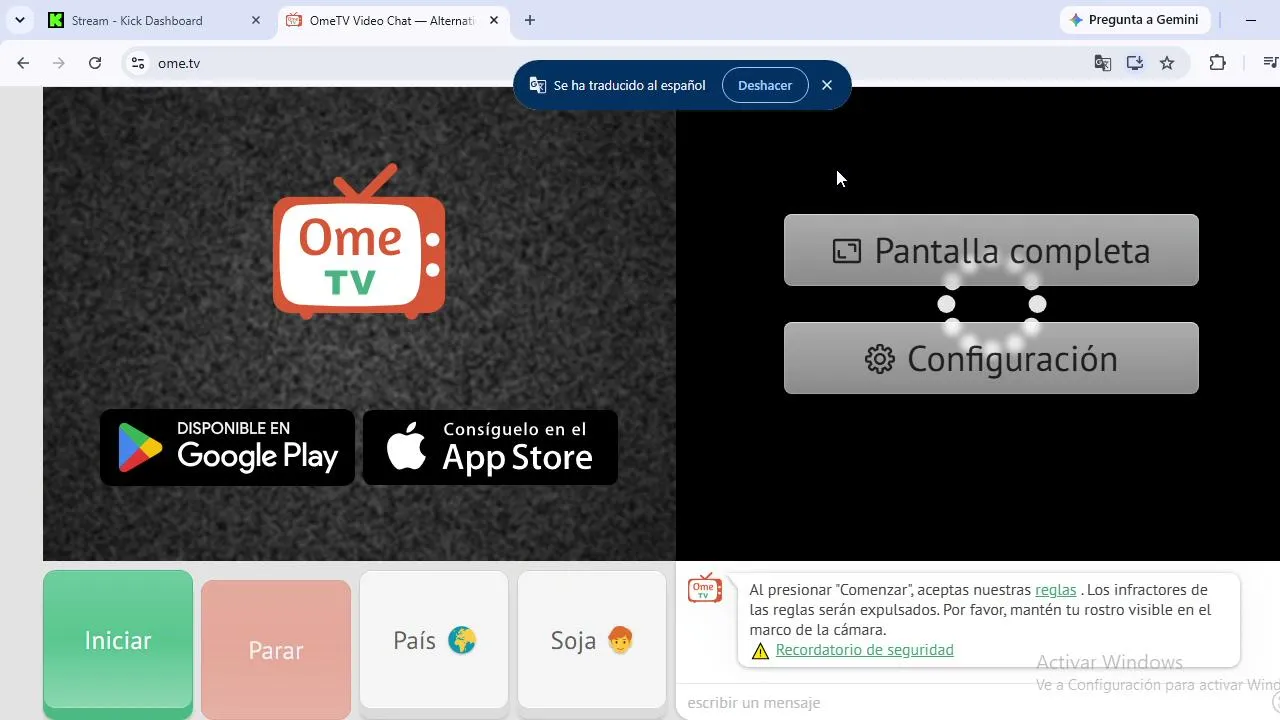Viewport: 1280px width, 720px height.
Task: Open the translate icon in the address bar
Action: 1103,63
